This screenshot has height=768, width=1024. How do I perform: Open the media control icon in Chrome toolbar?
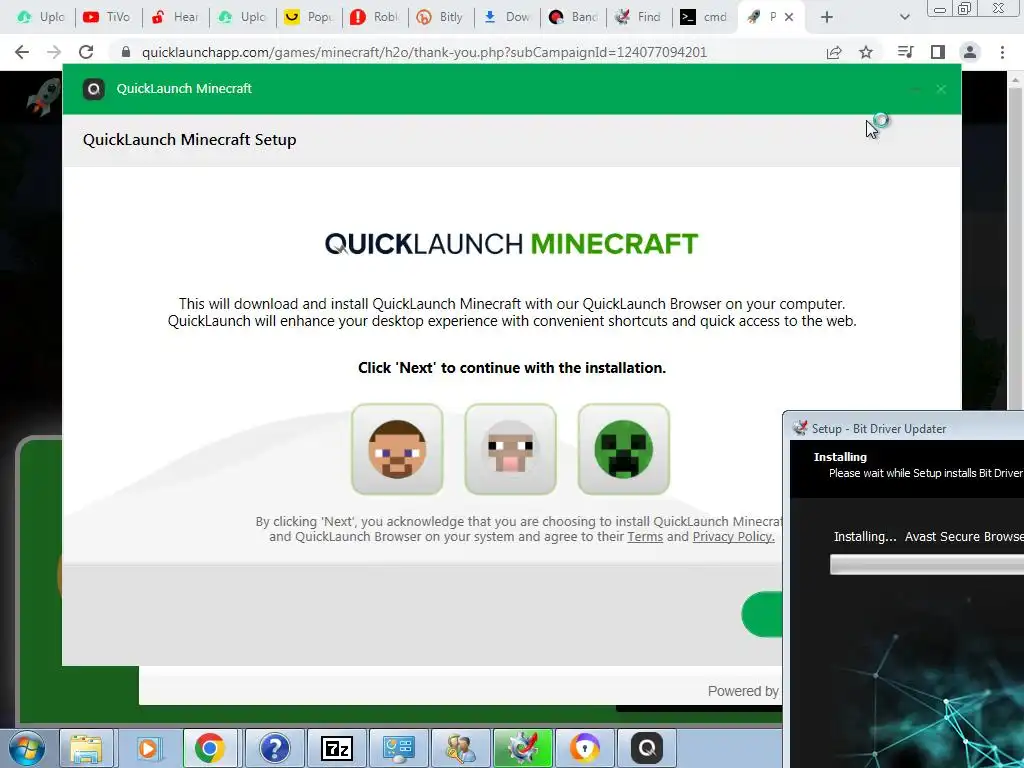point(905,52)
